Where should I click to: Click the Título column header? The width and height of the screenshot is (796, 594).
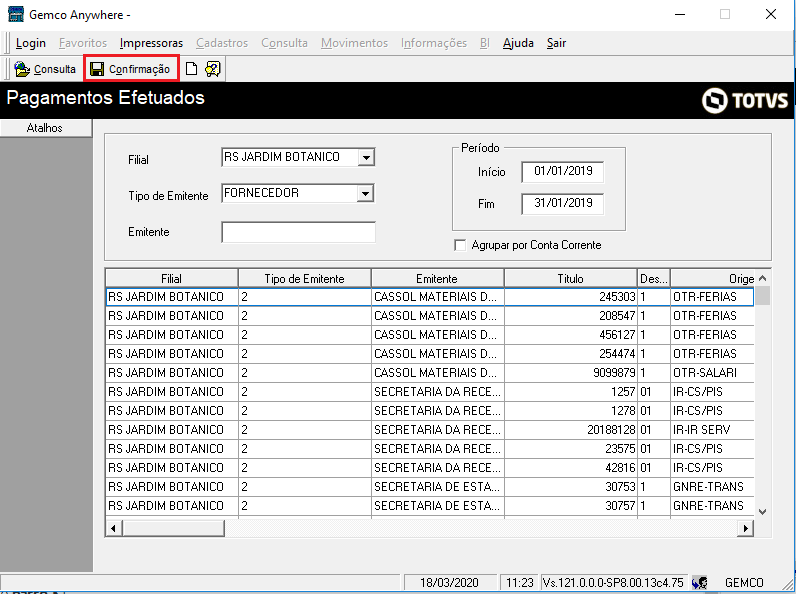pyautogui.click(x=571, y=279)
